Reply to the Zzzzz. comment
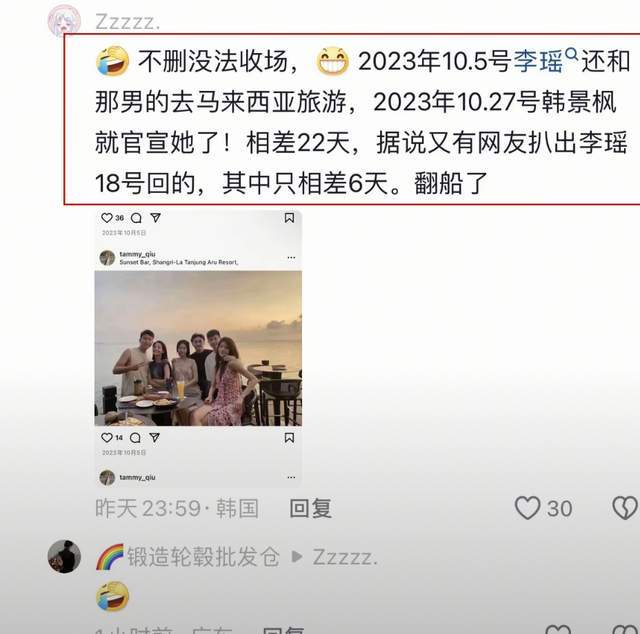Image resolution: width=640 pixels, height=634 pixels. tap(310, 508)
